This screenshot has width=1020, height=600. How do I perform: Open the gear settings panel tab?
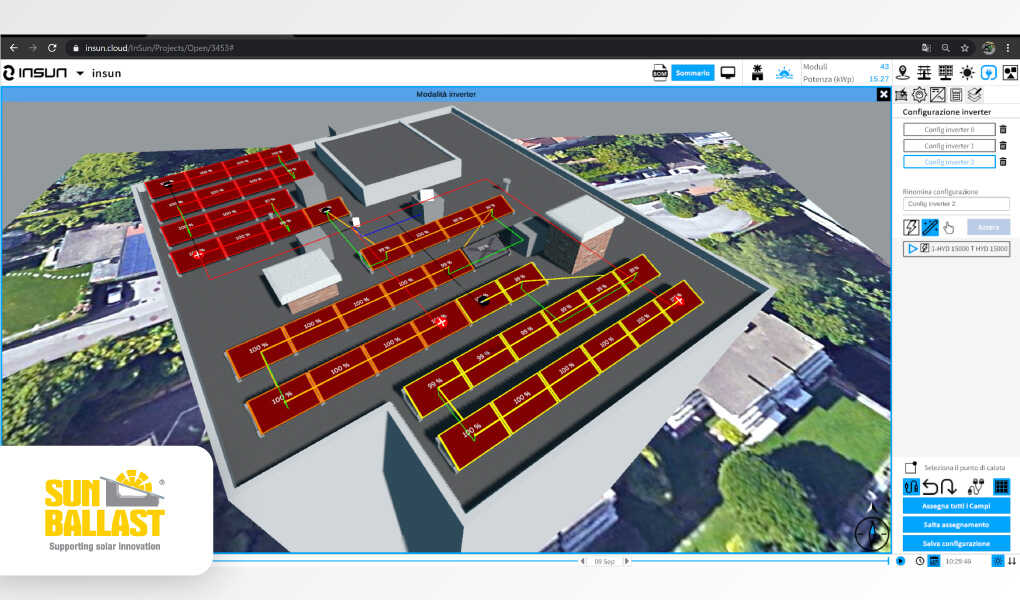pos(919,95)
